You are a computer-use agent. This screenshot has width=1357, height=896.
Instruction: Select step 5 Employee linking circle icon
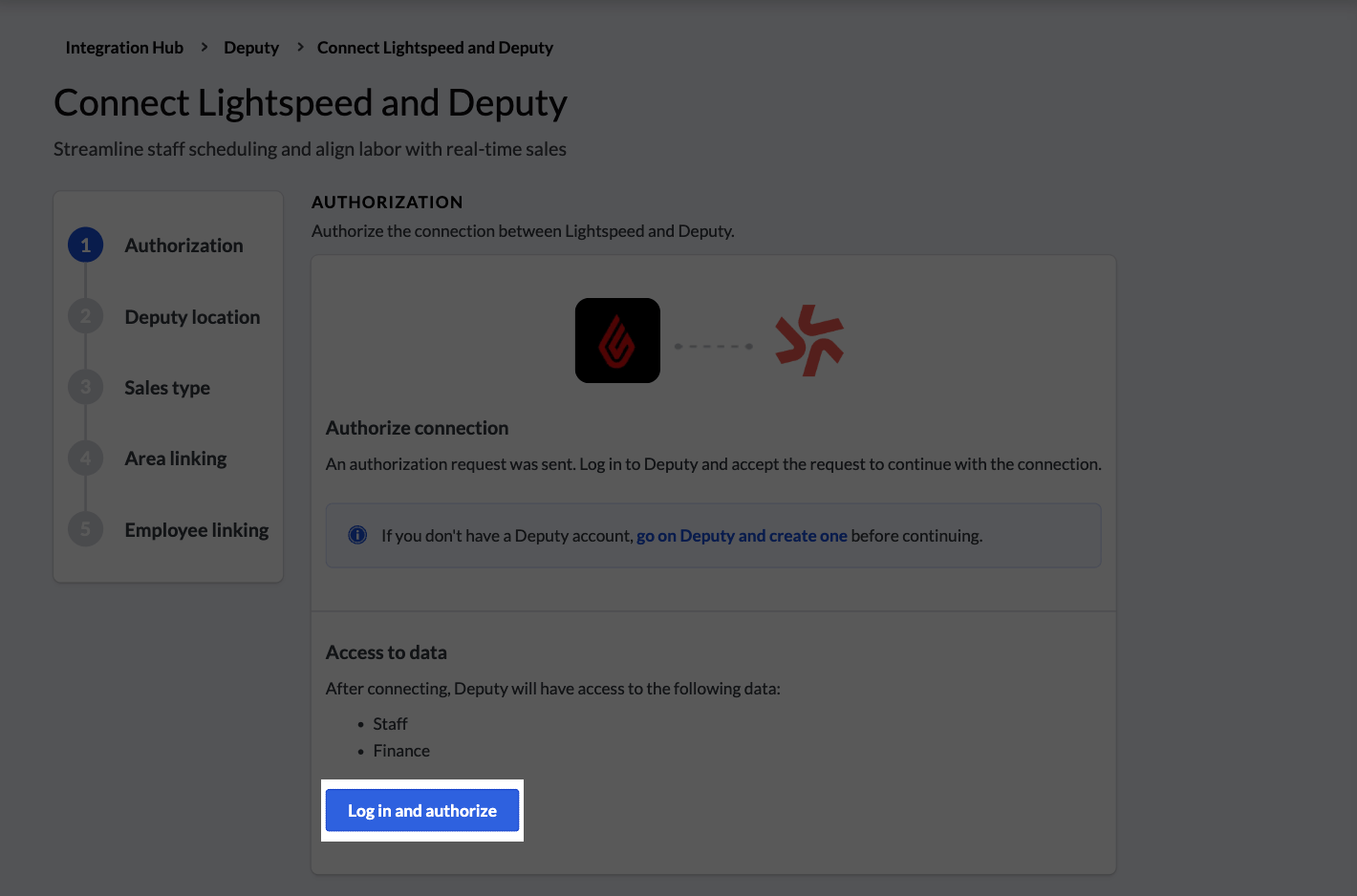(85, 528)
